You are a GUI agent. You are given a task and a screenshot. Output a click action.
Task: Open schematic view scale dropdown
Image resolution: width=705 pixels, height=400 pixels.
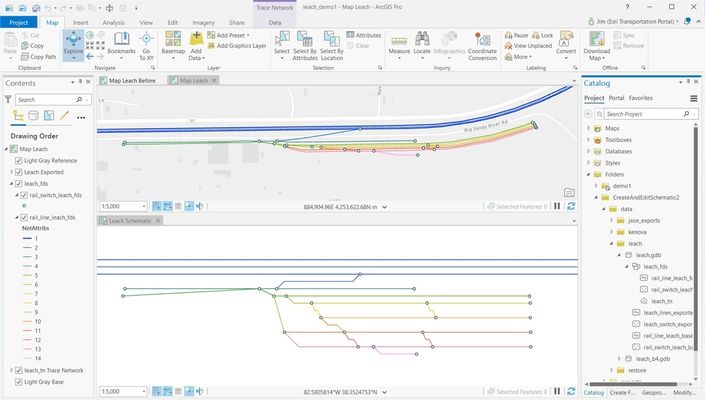(144, 391)
